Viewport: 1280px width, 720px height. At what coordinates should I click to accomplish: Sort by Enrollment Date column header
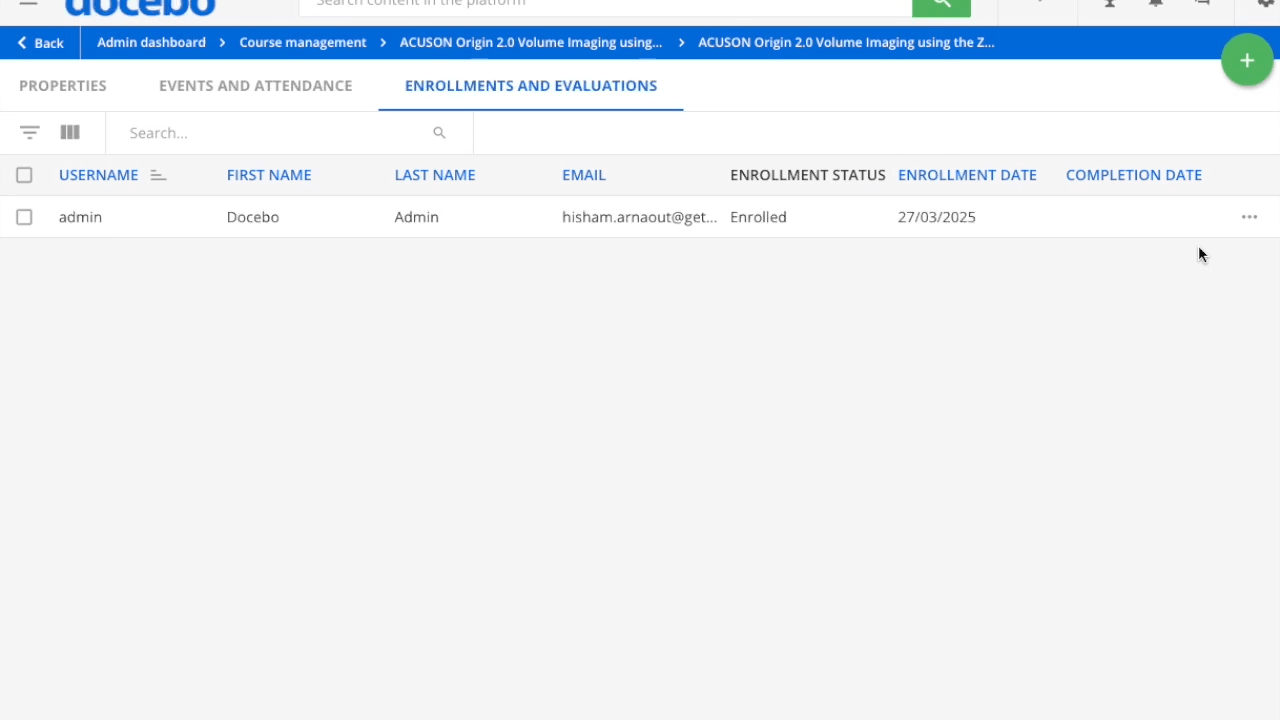click(x=967, y=175)
